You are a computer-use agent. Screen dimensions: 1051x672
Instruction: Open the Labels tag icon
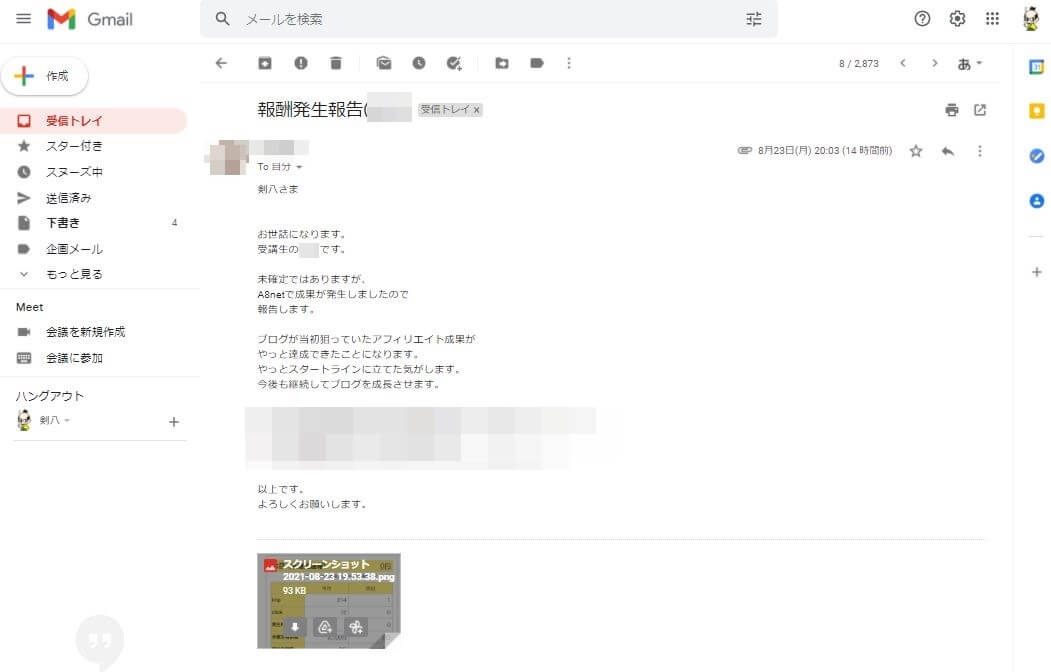537,63
